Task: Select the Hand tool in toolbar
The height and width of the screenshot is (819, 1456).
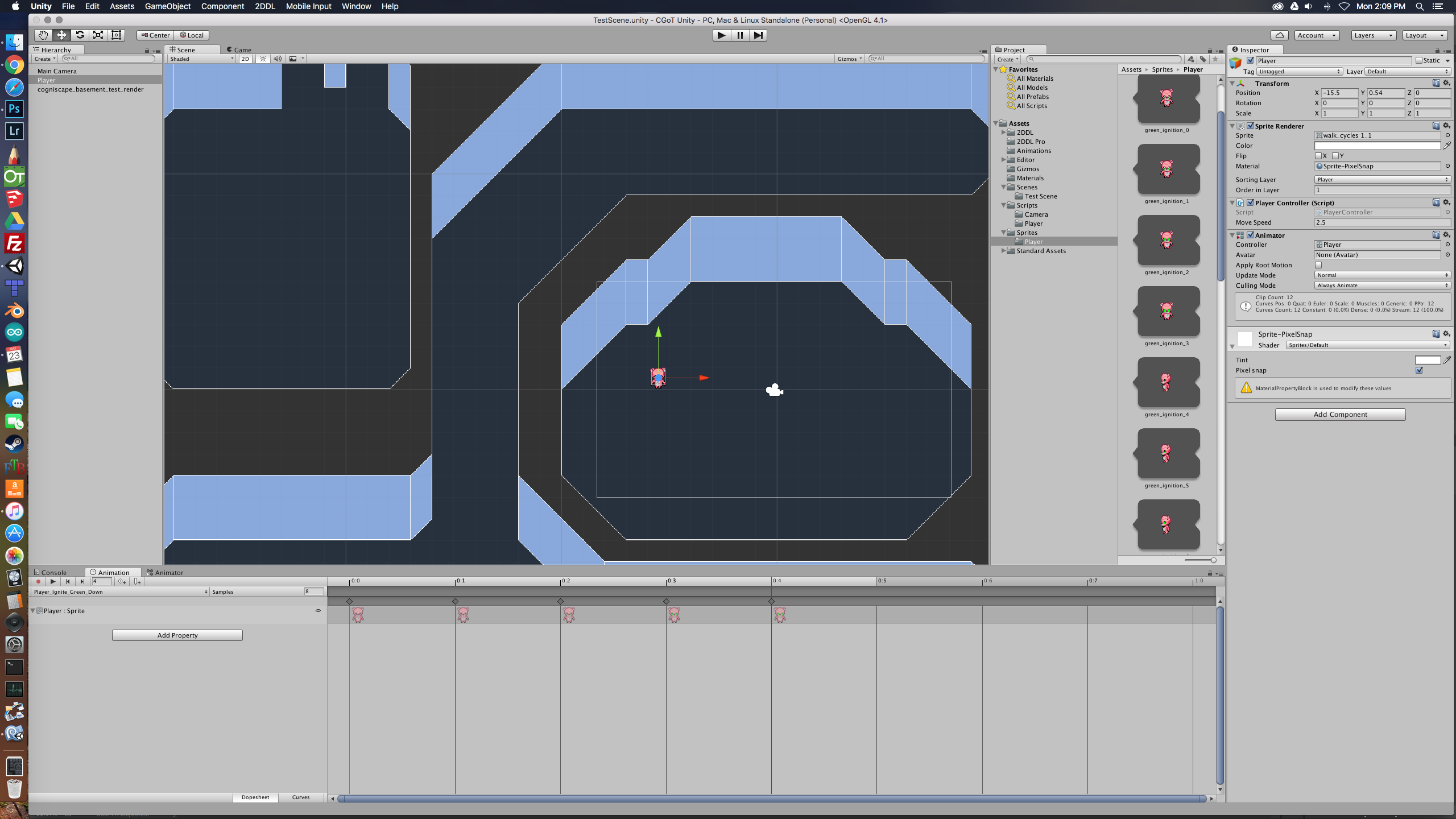Action: pos(43,35)
